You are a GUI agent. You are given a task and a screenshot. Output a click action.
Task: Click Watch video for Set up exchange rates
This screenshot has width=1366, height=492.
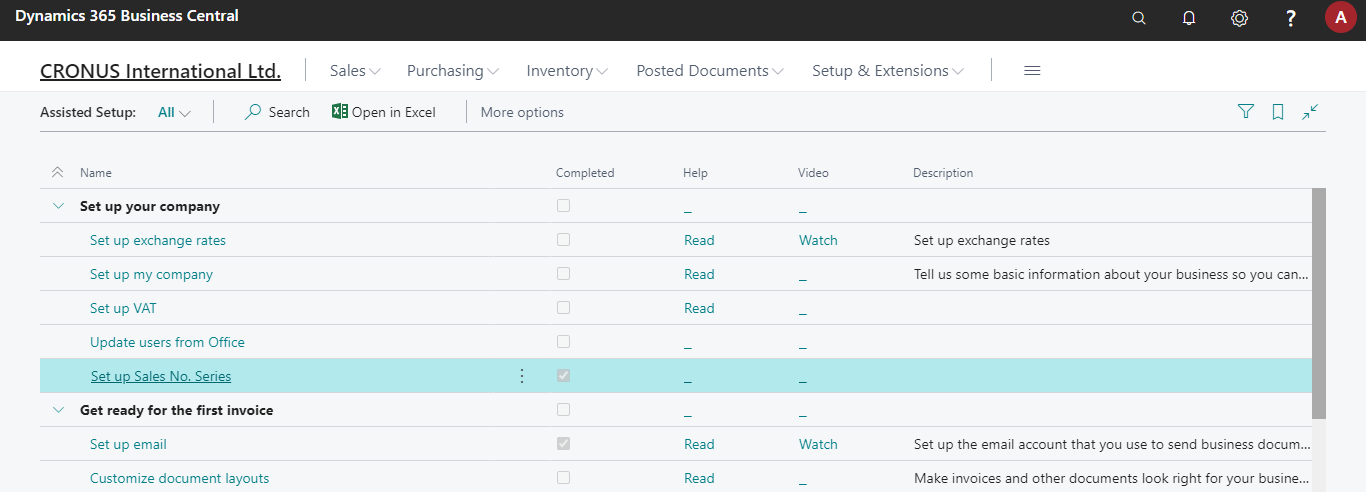pos(818,240)
